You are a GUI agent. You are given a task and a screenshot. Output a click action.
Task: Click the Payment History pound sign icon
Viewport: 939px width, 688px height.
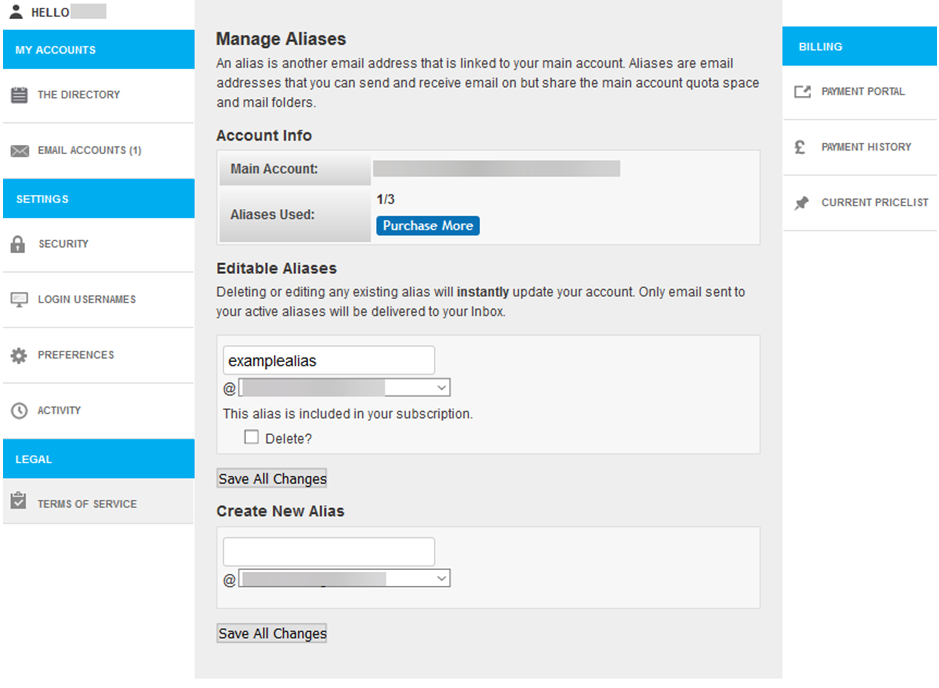pyautogui.click(x=800, y=147)
